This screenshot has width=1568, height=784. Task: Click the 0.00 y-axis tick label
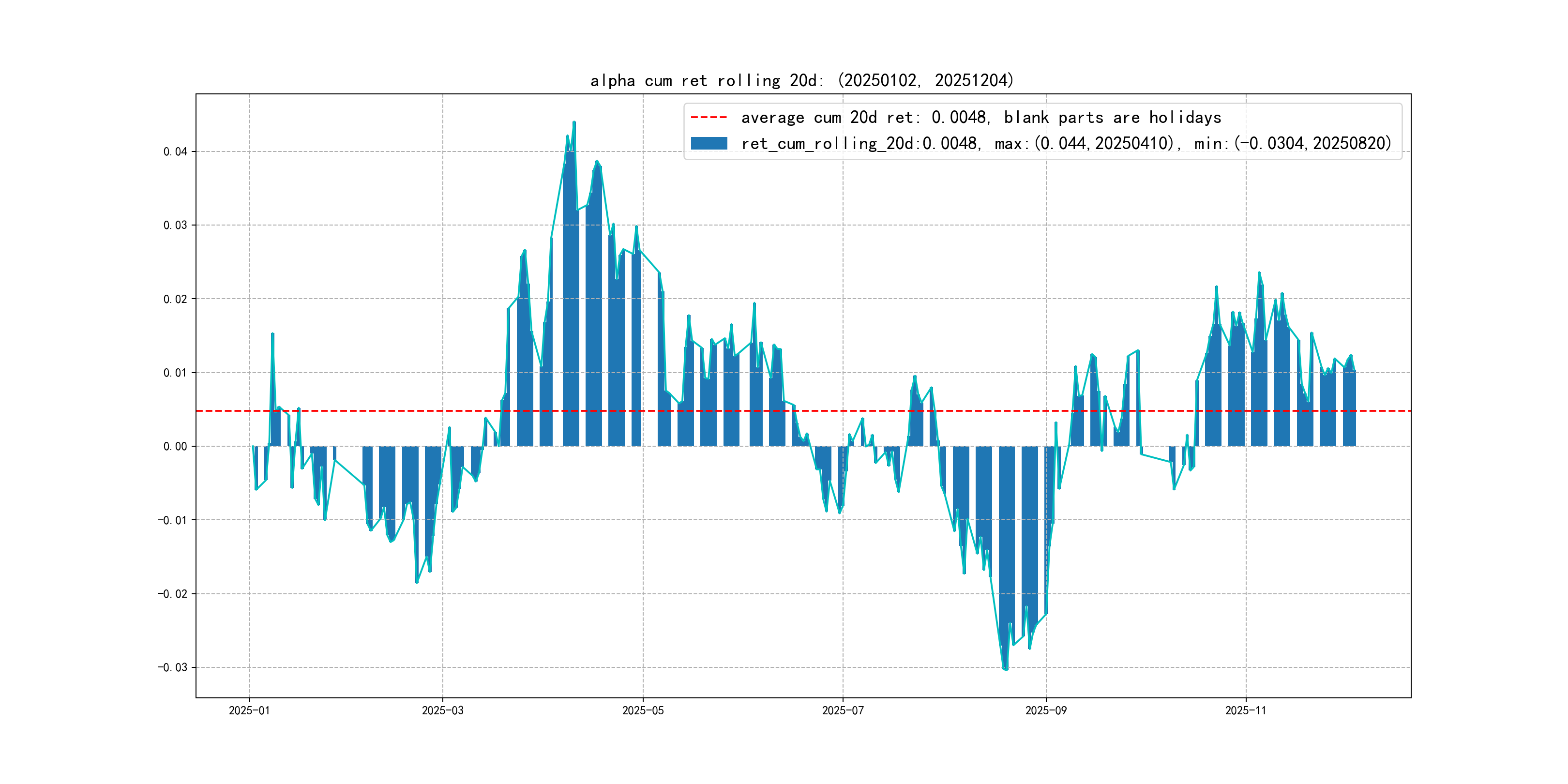(x=175, y=446)
